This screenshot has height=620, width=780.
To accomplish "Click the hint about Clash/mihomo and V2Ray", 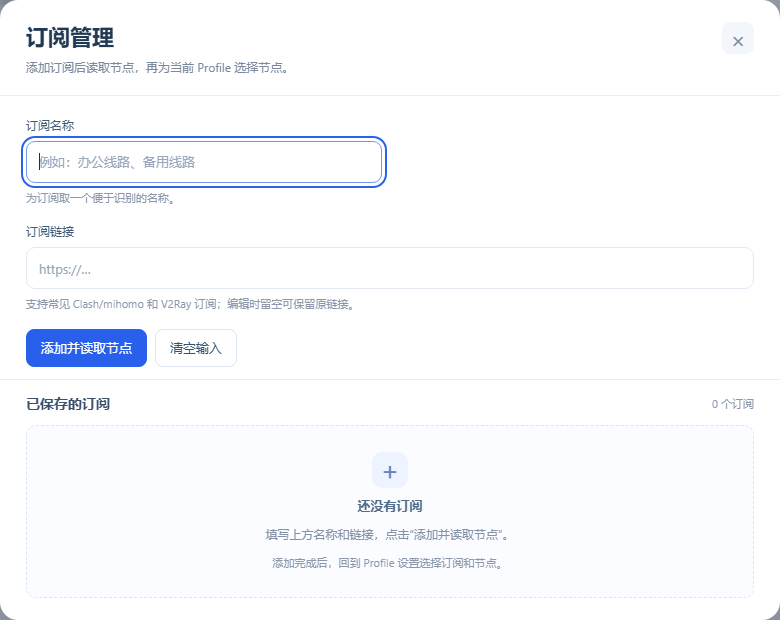I will click(x=190, y=304).
